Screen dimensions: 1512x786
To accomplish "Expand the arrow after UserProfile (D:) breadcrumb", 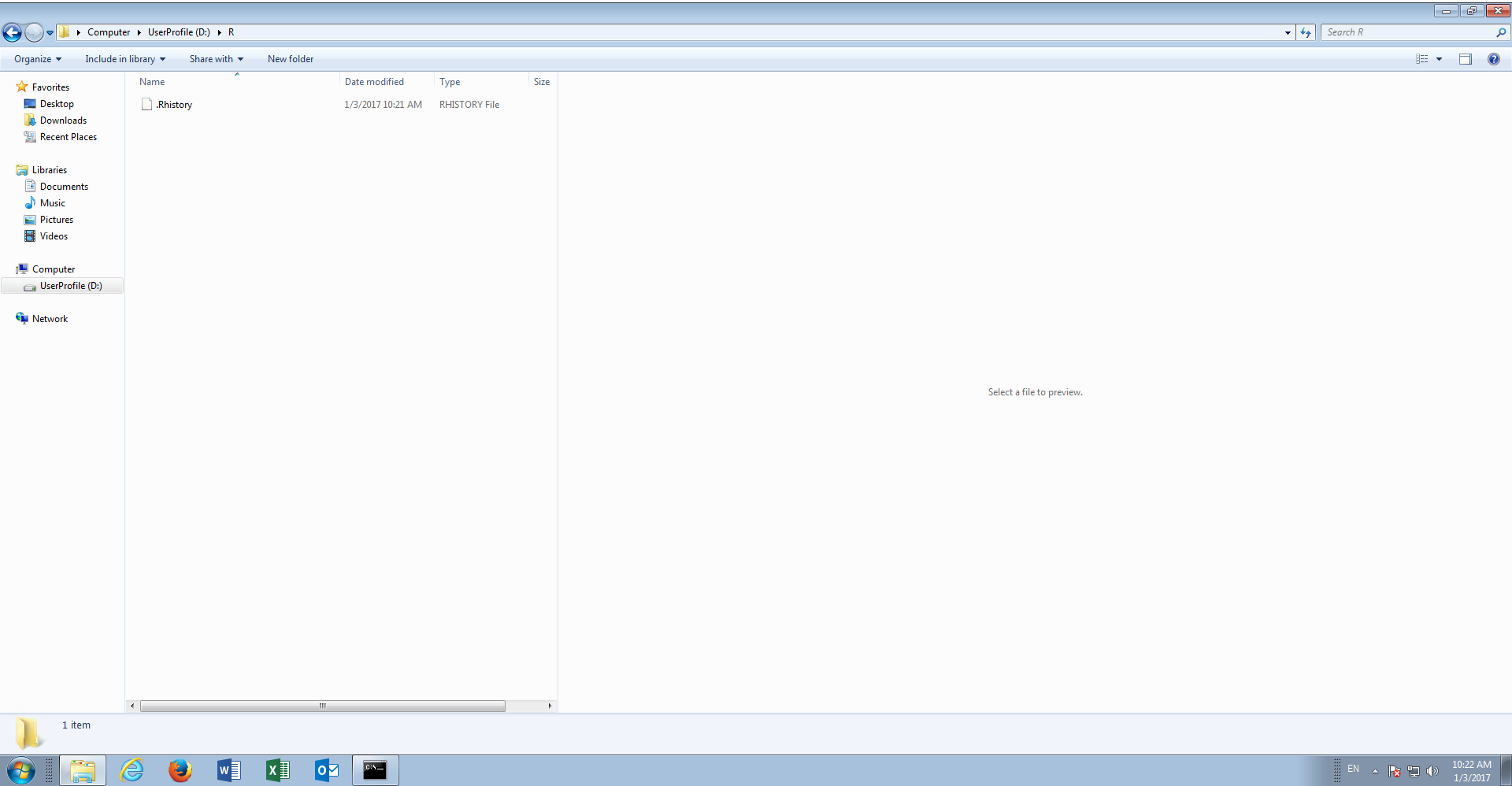I will [220, 32].
